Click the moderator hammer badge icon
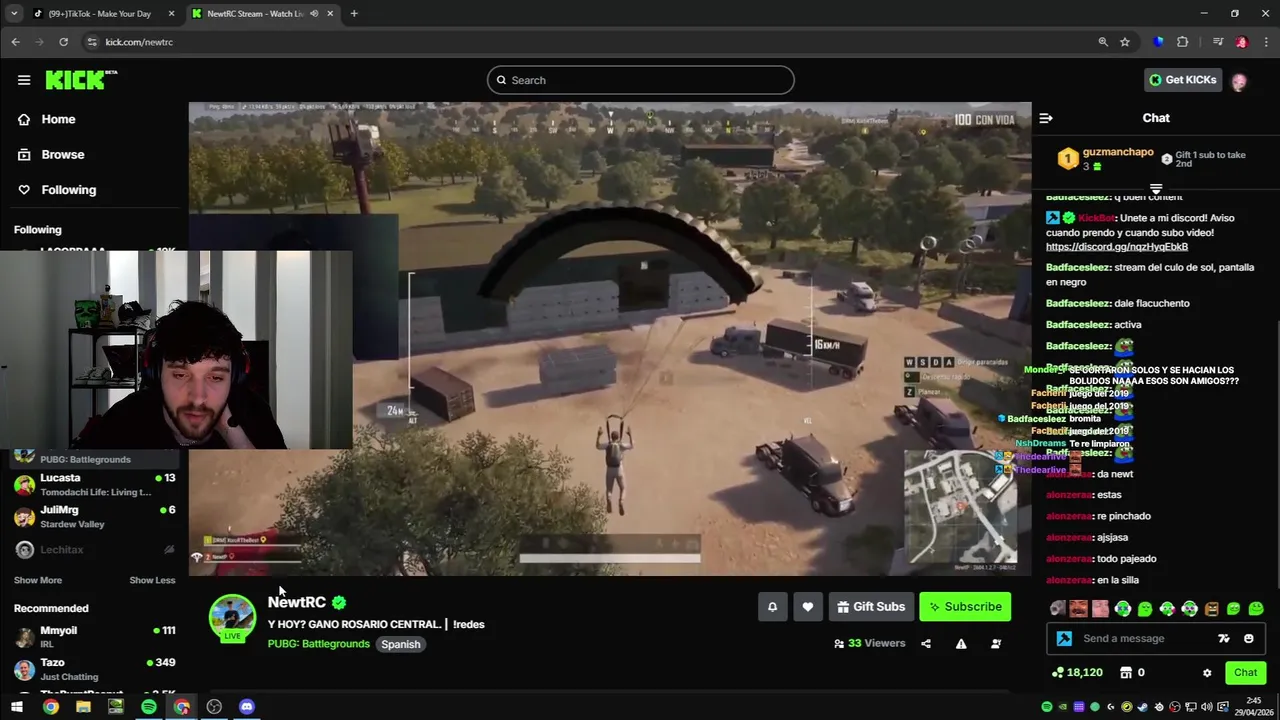This screenshot has width=1280, height=720. [x=1064, y=638]
